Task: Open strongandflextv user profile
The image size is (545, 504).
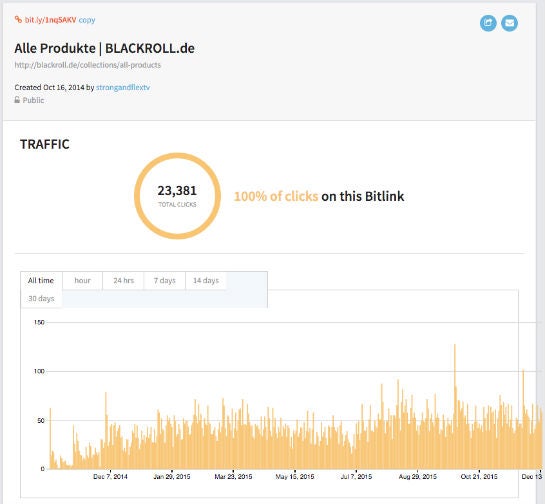Action: coord(123,87)
